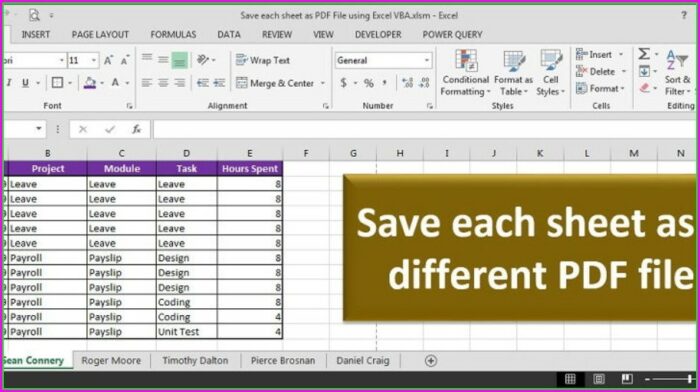Click Decrease Indent icon
Viewport: 700px width, 392px height.
[203, 83]
